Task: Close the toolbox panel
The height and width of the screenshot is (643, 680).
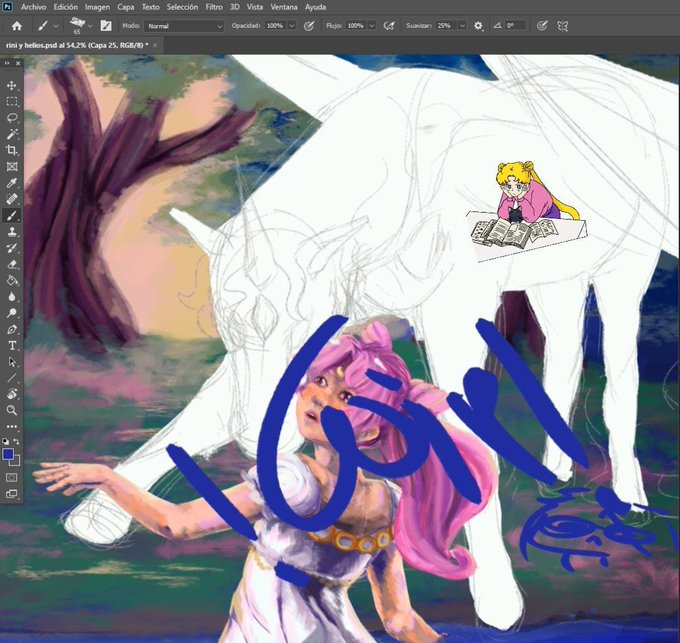Action: pos(18,63)
